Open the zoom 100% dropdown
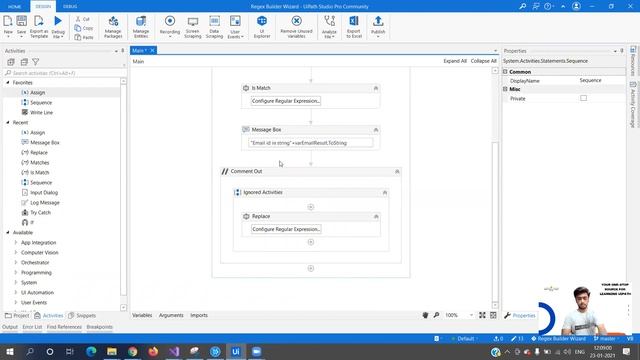The width and height of the screenshot is (640, 360). [471, 315]
